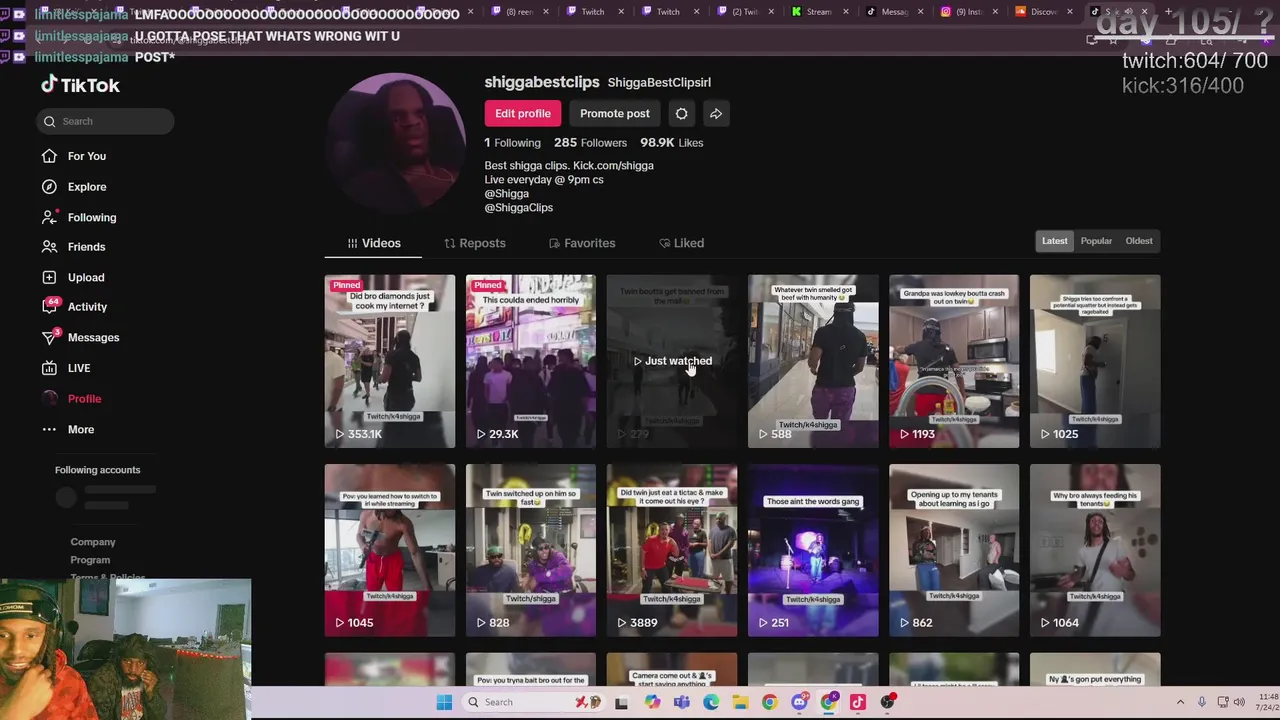Click the profile avatar picture
Viewport: 1280px width, 720px height.
point(395,143)
